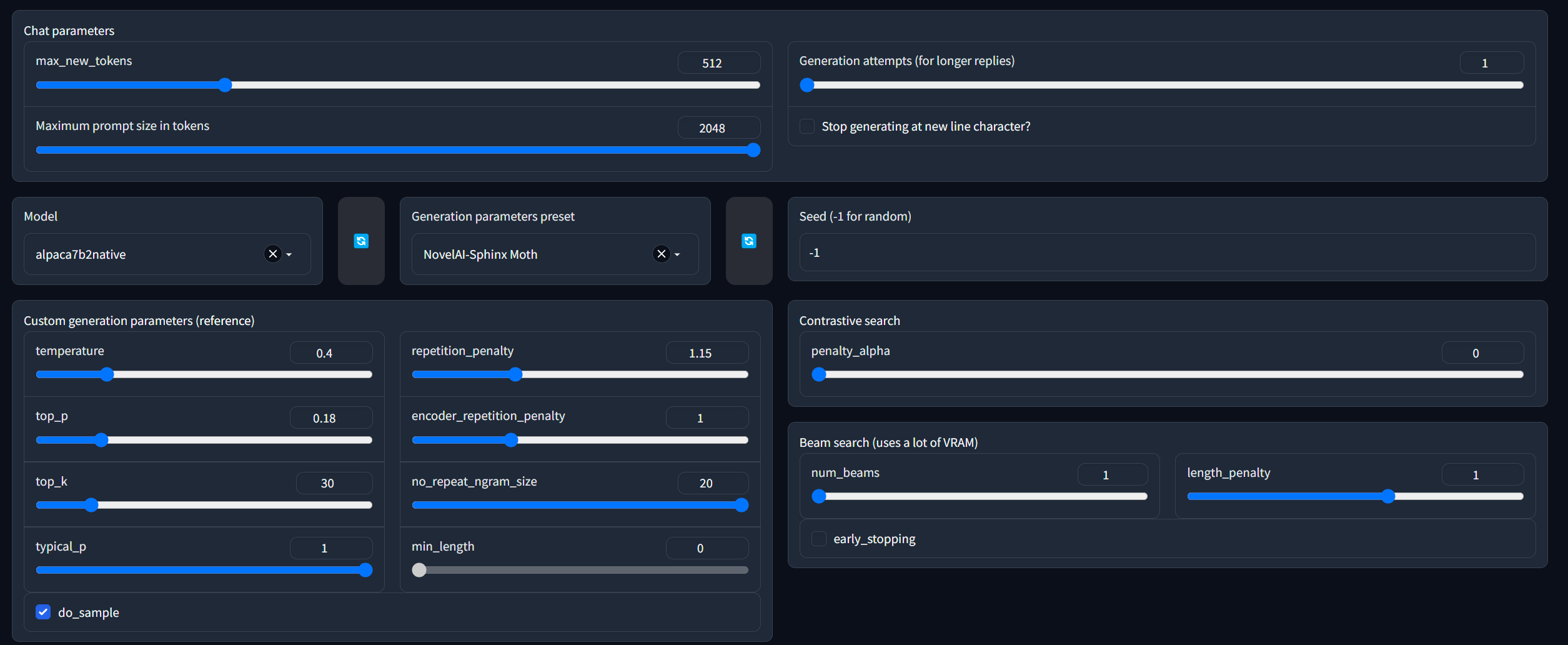Refresh the generation parameters preset list
The height and width of the screenshot is (645, 1568).
[x=748, y=241]
